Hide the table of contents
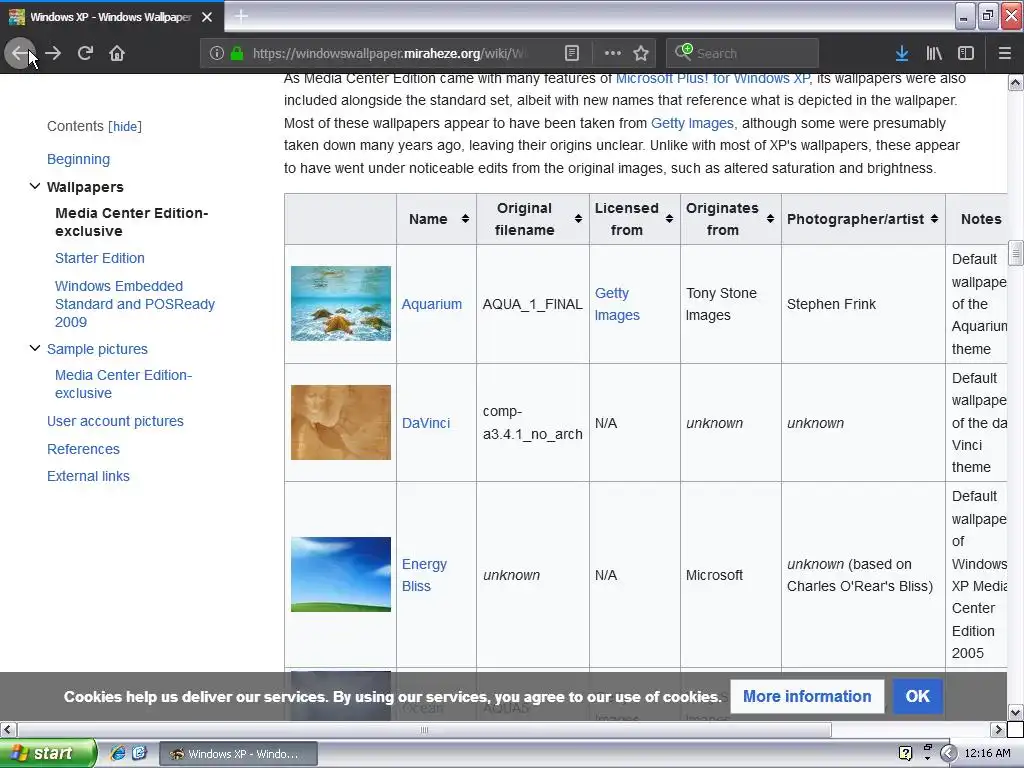The image size is (1024, 768). [125, 127]
